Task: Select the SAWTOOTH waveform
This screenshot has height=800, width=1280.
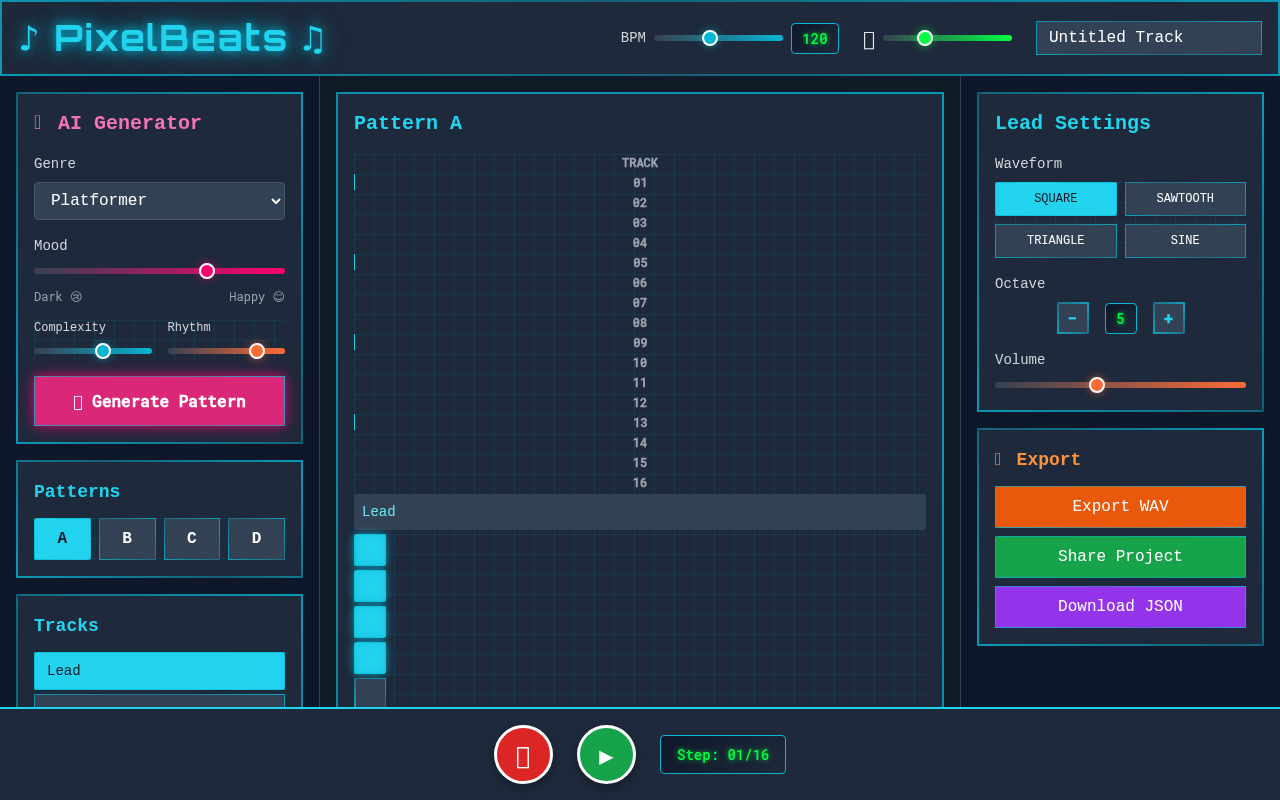Action: point(1185,198)
